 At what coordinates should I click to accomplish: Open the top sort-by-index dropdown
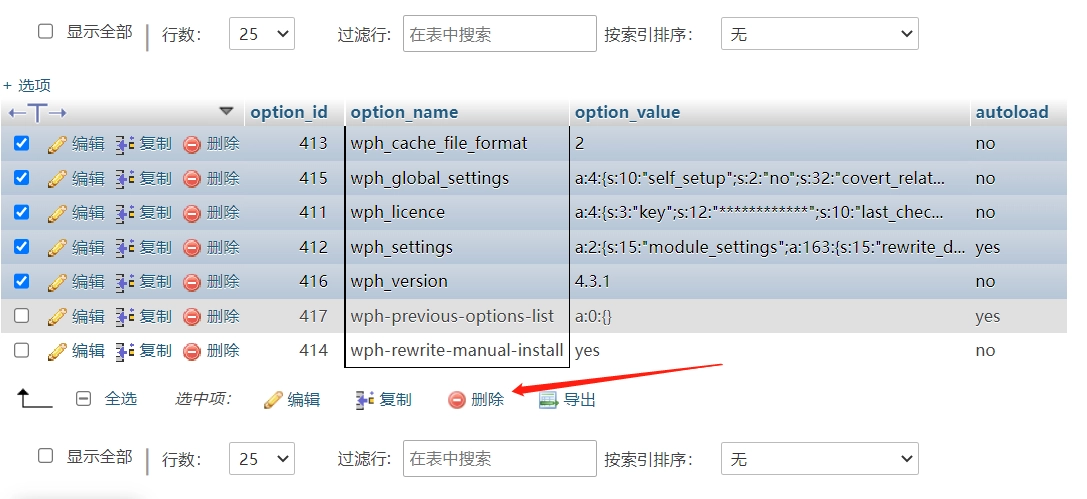[819, 34]
